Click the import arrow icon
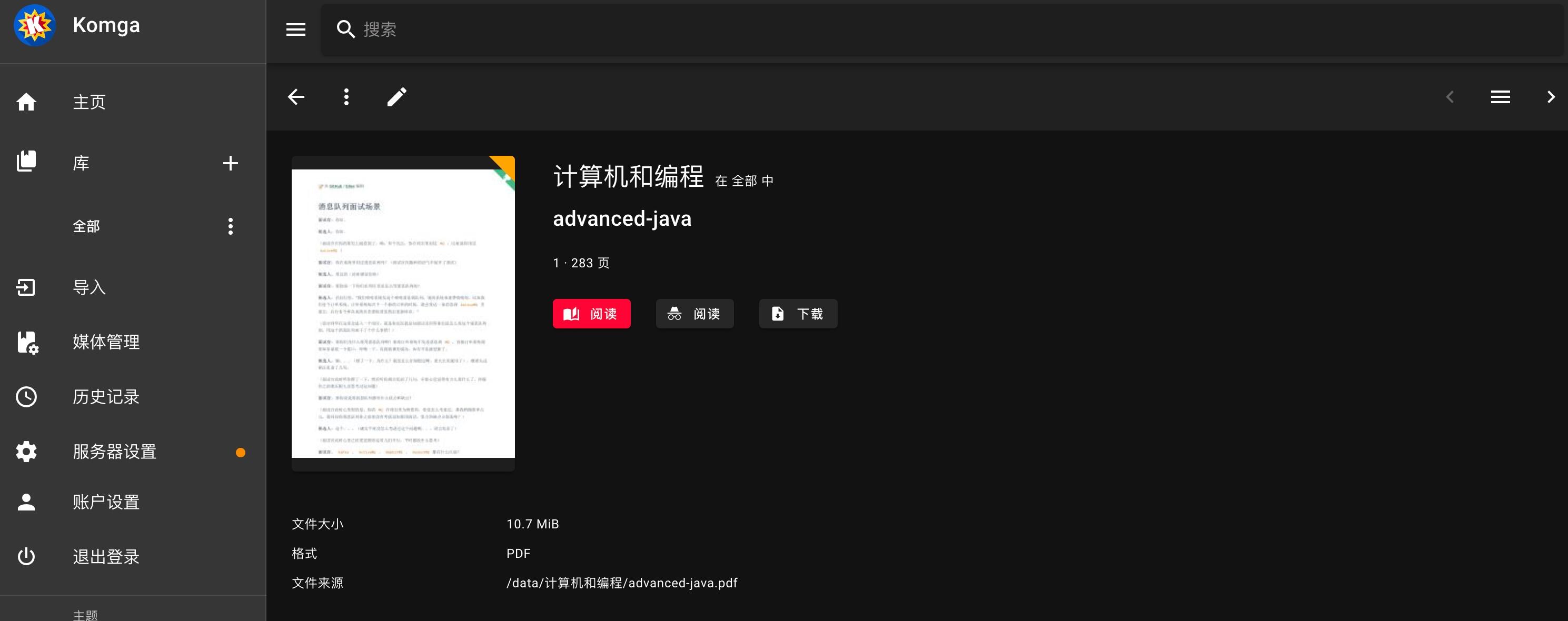Screen dimensions: 1568x621 [26, 287]
